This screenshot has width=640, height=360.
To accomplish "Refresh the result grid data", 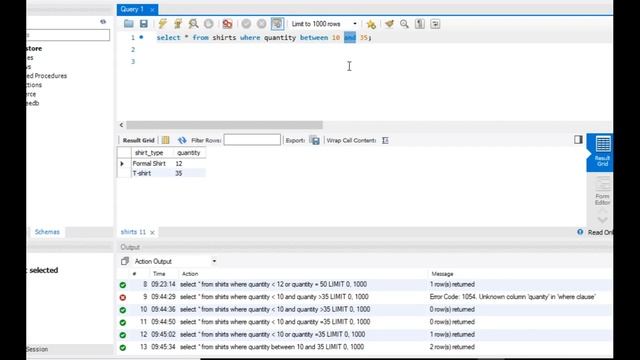I will (182, 140).
